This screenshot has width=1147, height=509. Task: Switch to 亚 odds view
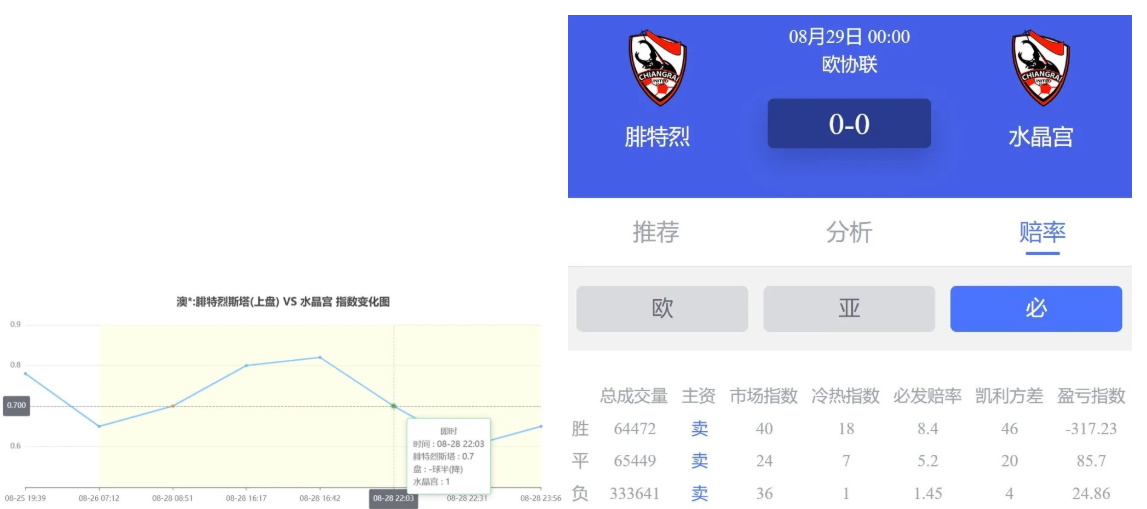tap(849, 309)
